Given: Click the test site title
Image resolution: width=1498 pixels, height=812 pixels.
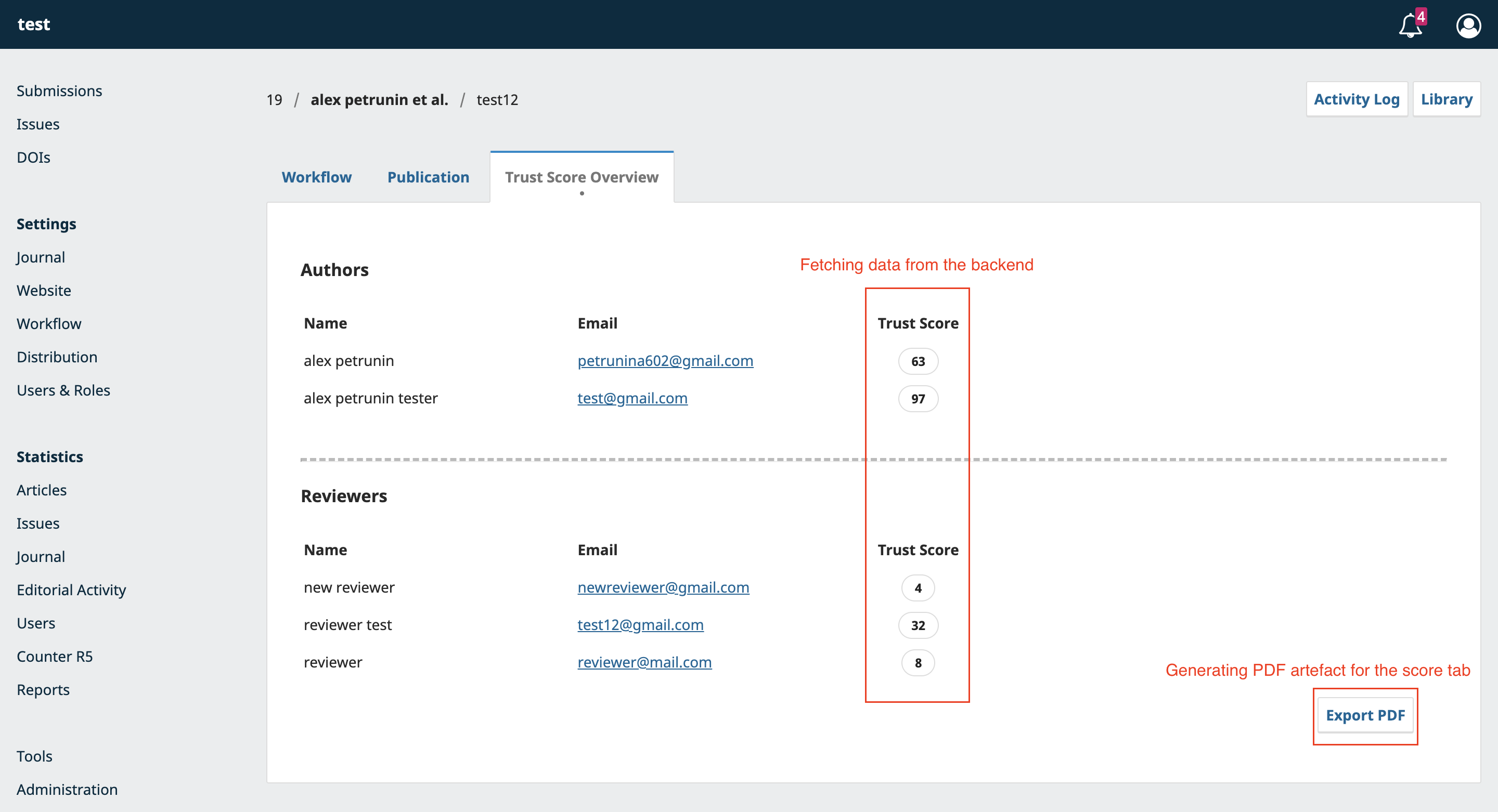Looking at the screenshot, I should pos(34,24).
